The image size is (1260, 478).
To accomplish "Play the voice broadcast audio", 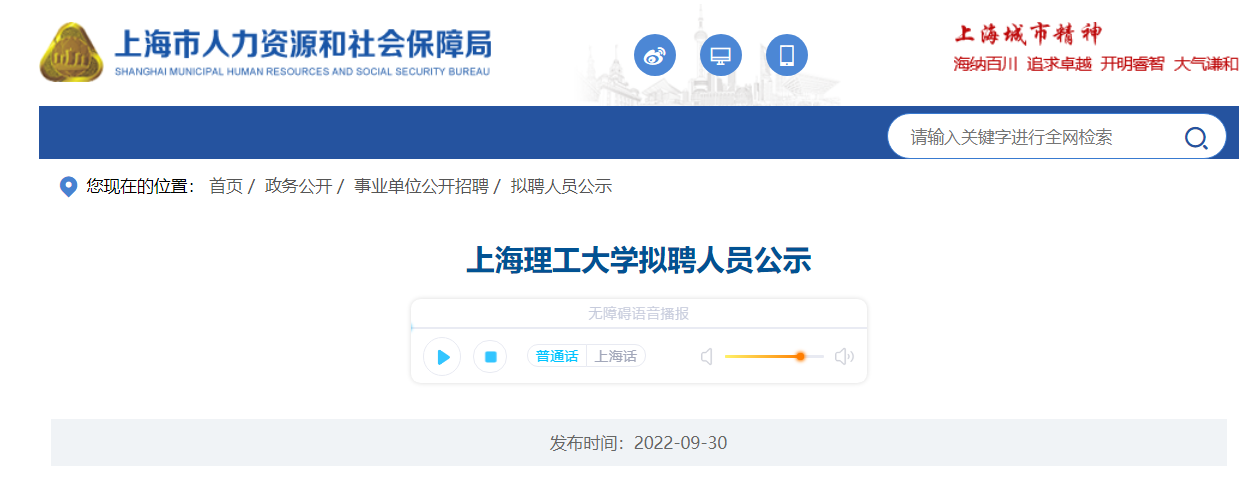I will [x=442, y=357].
